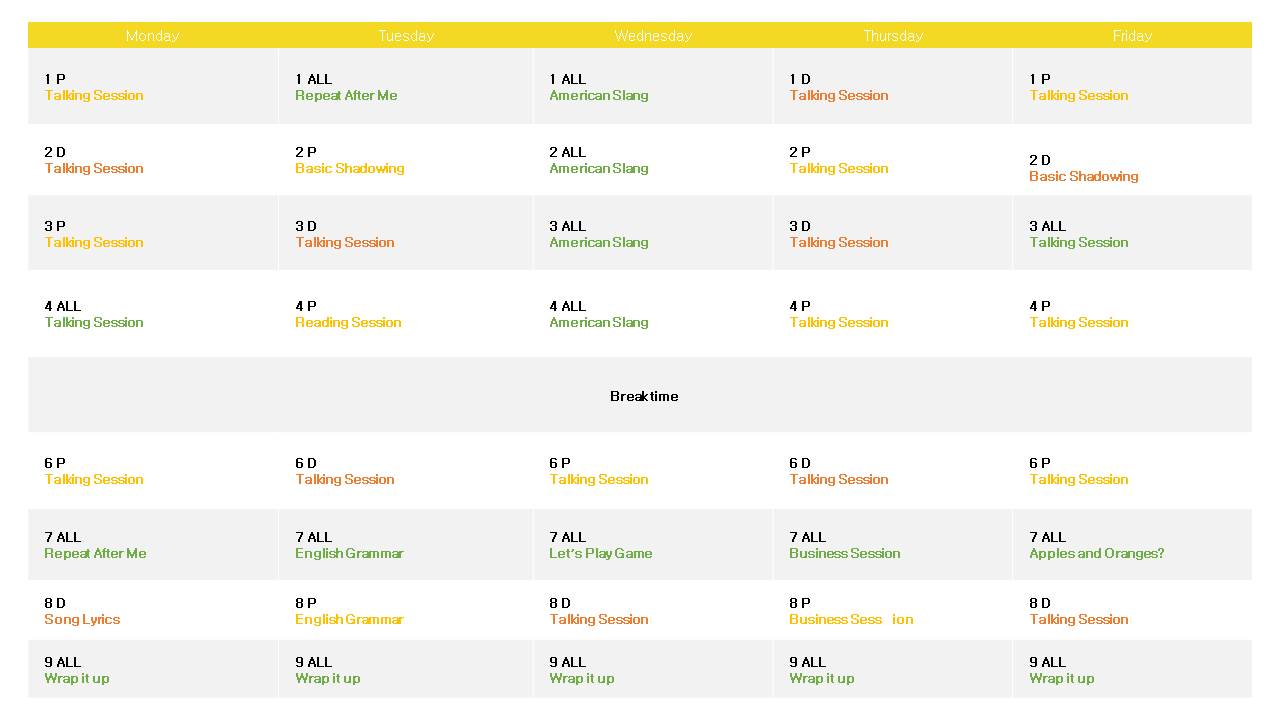Select Thursday period 8 Business Session

tap(850, 619)
